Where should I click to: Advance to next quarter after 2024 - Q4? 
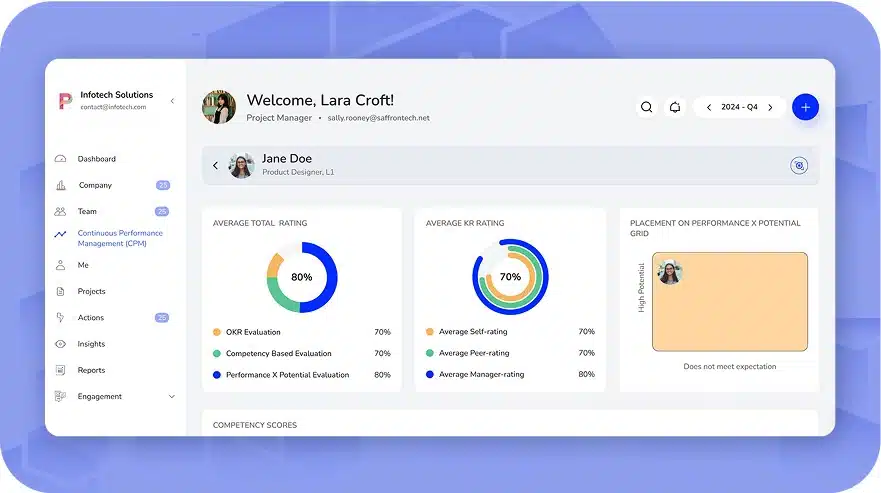pos(770,107)
